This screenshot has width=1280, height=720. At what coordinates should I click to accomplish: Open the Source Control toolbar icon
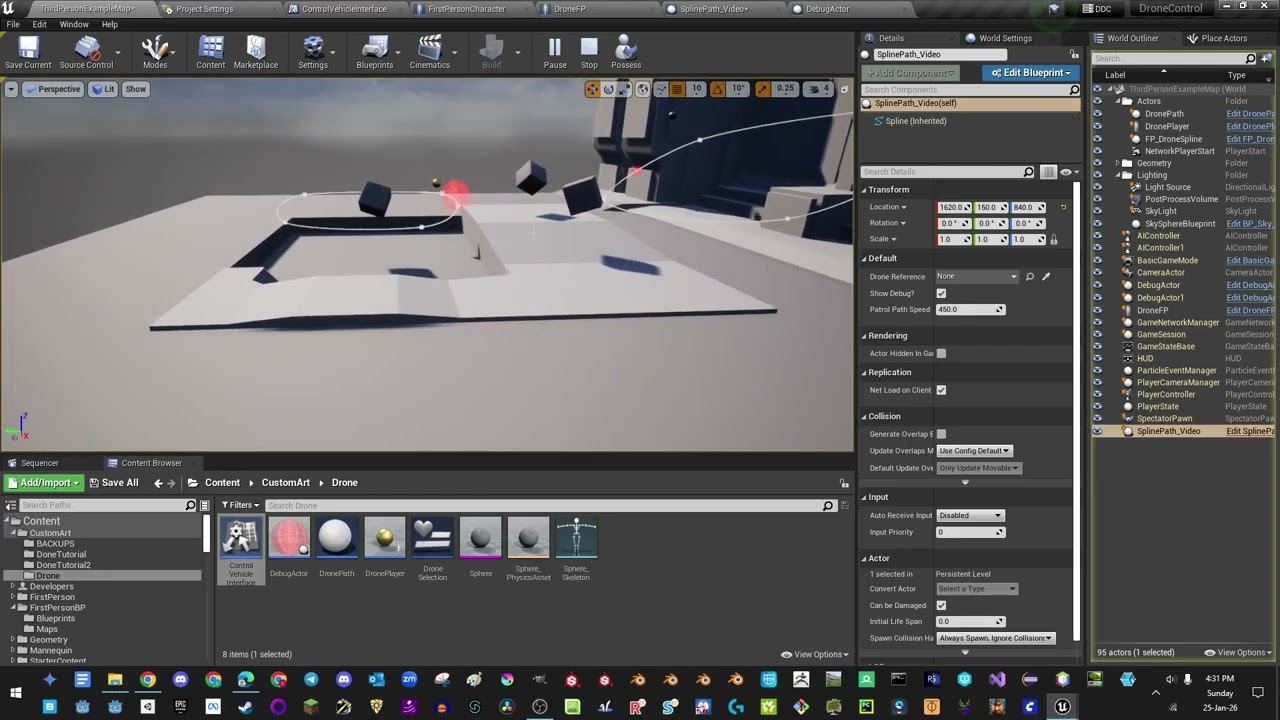point(86,52)
